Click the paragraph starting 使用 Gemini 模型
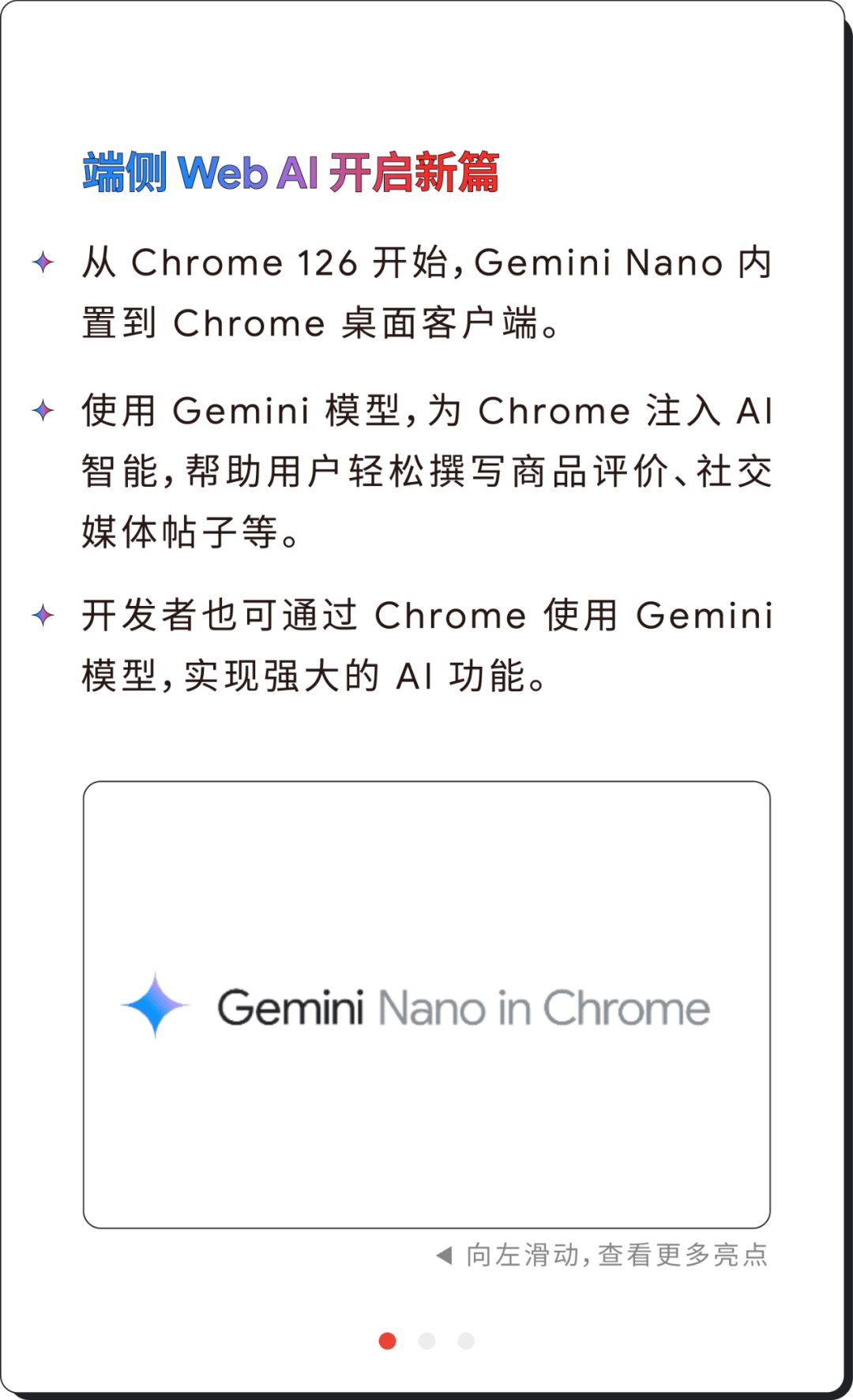 [x=426, y=472]
